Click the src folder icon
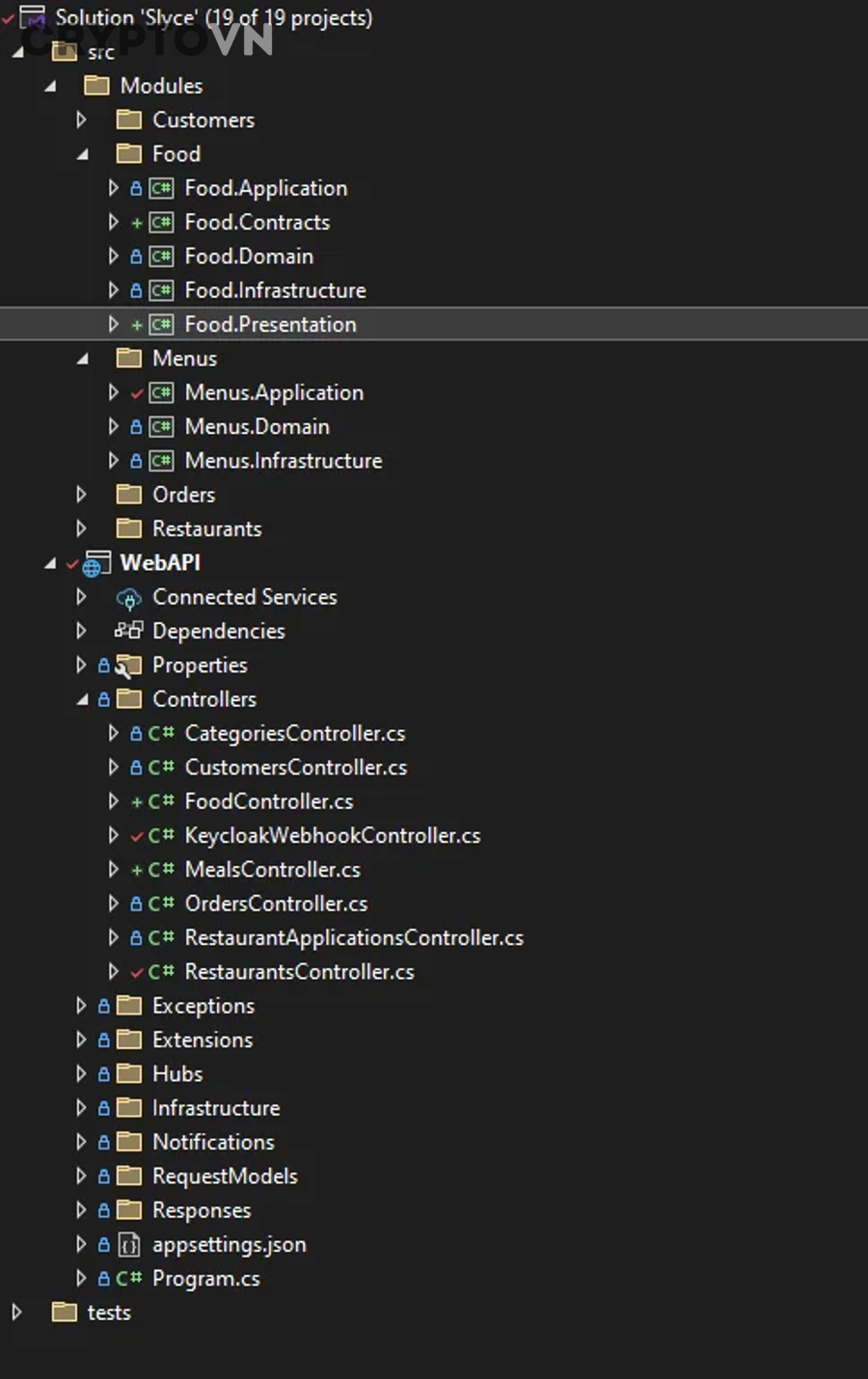The image size is (868, 1379). coord(65,52)
